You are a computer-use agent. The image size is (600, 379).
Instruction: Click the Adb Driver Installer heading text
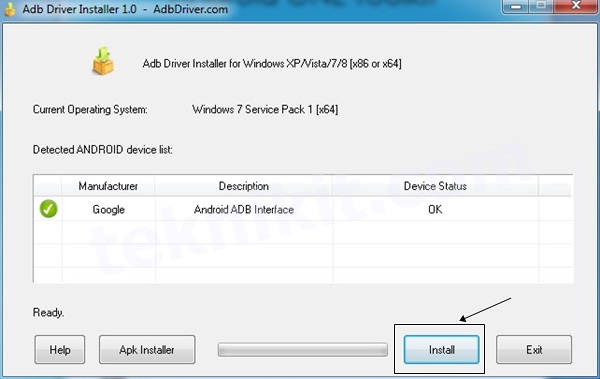pyautogui.click(x=272, y=63)
